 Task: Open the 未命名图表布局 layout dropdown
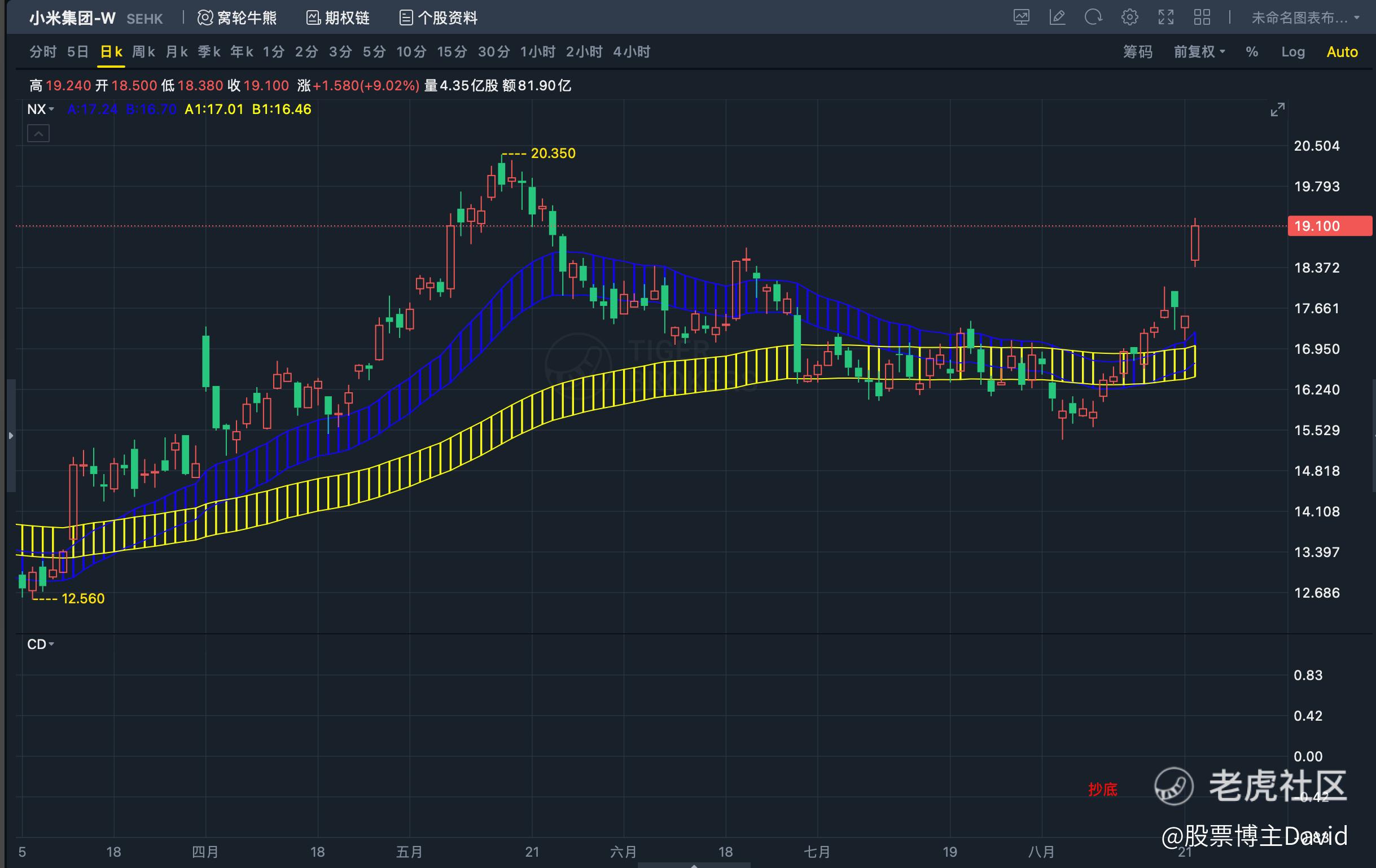click(1305, 18)
